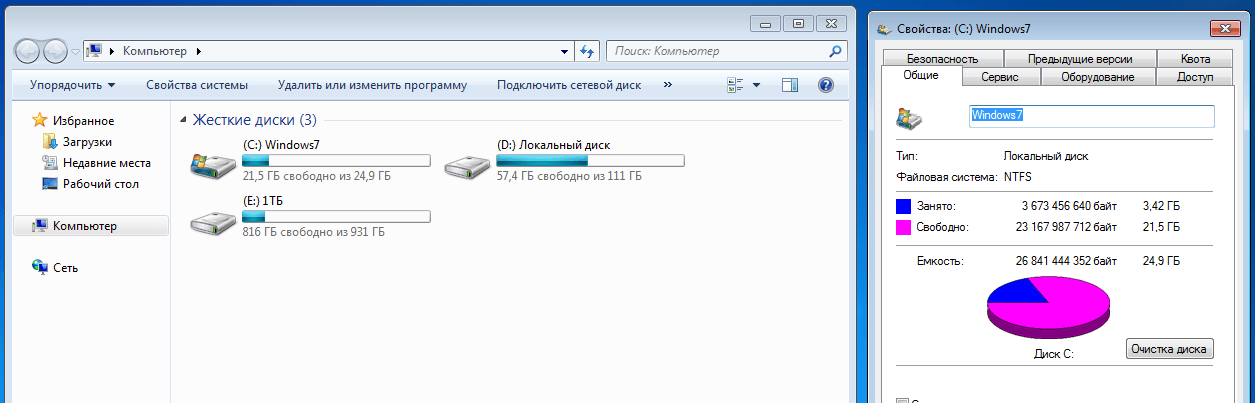Switch to the Безопасность tab
The height and width of the screenshot is (403, 1255).
[x=943, y=59]
